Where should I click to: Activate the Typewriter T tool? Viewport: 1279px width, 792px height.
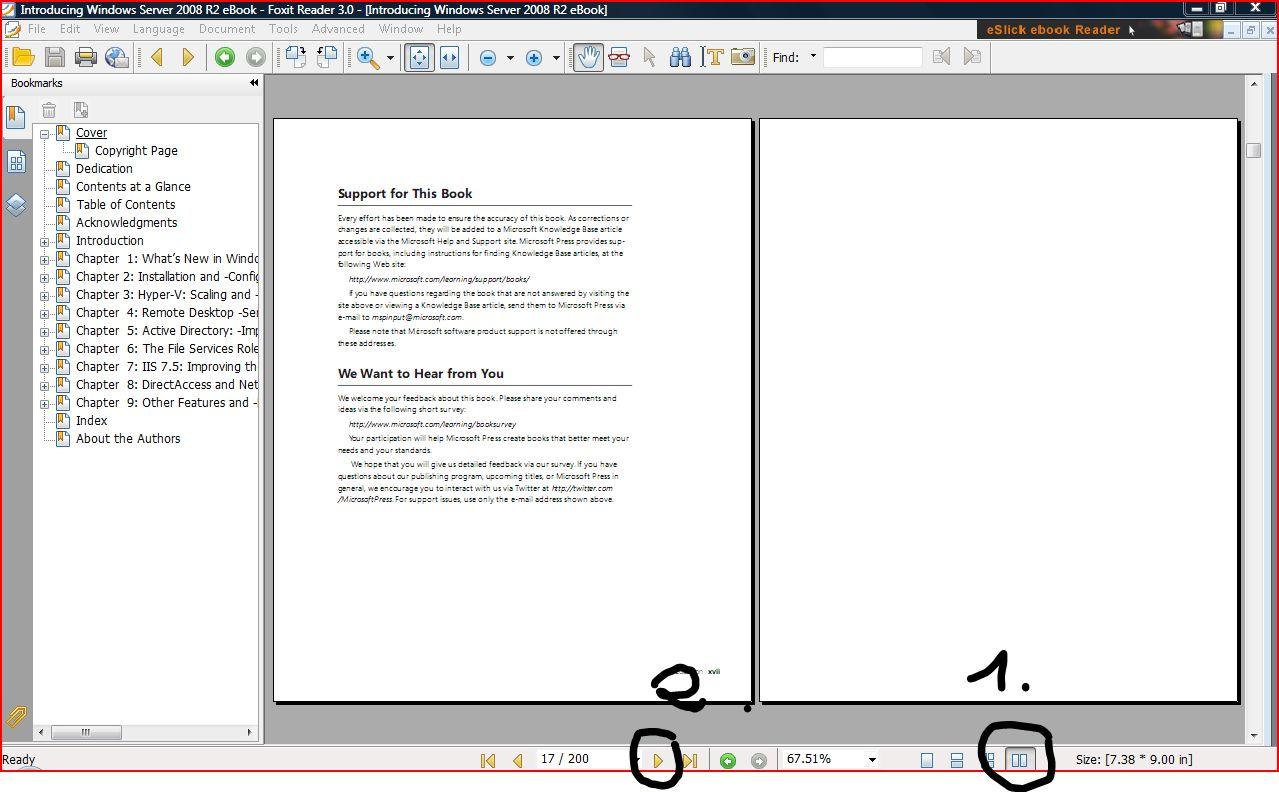click(x=712, y=57)
